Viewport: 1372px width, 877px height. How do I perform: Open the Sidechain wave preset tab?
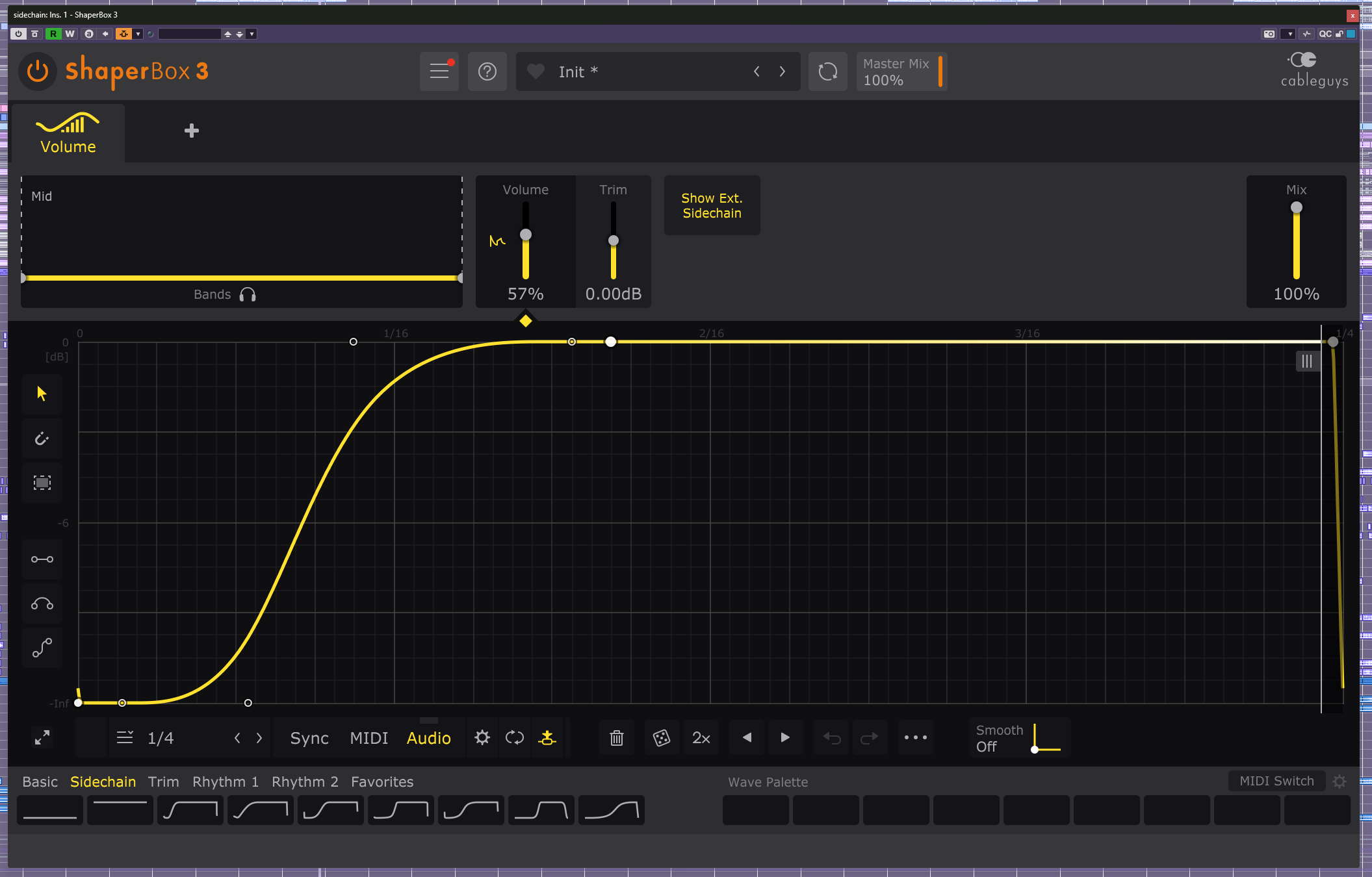103,782
